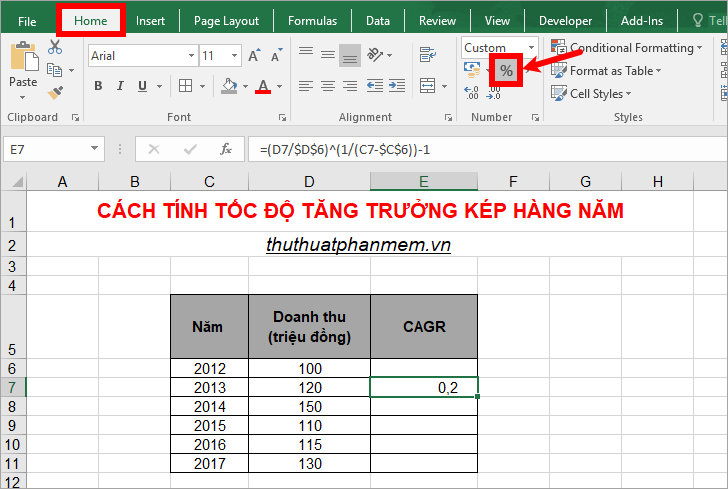Open the File tab
Image resolution: width=728 pixels, height=489 pixels.
pyautogui.click(x=27, y=21)
